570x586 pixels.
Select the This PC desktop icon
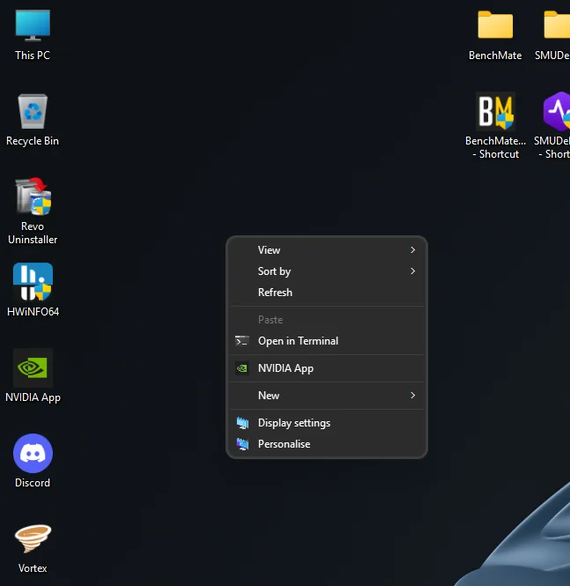pyautogui.click(x=33, y=25)
